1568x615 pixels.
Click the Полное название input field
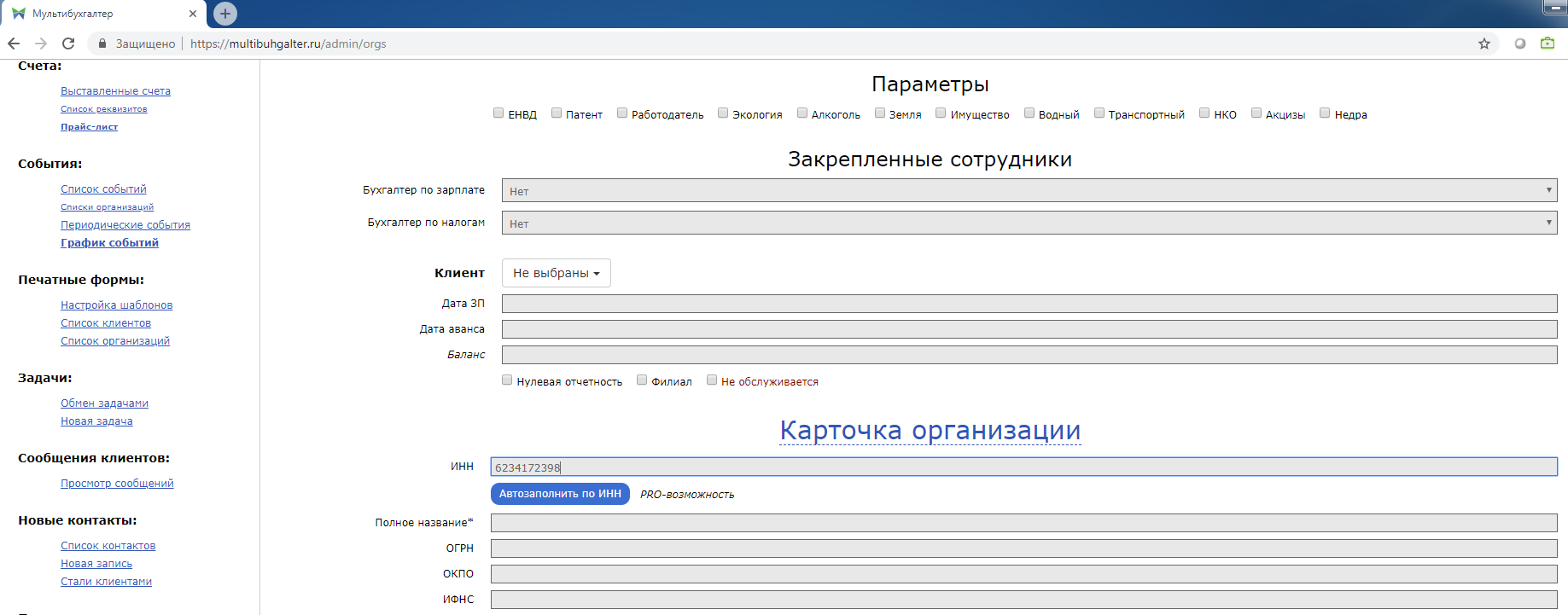pyautogui.click(x=1023, y=523)
